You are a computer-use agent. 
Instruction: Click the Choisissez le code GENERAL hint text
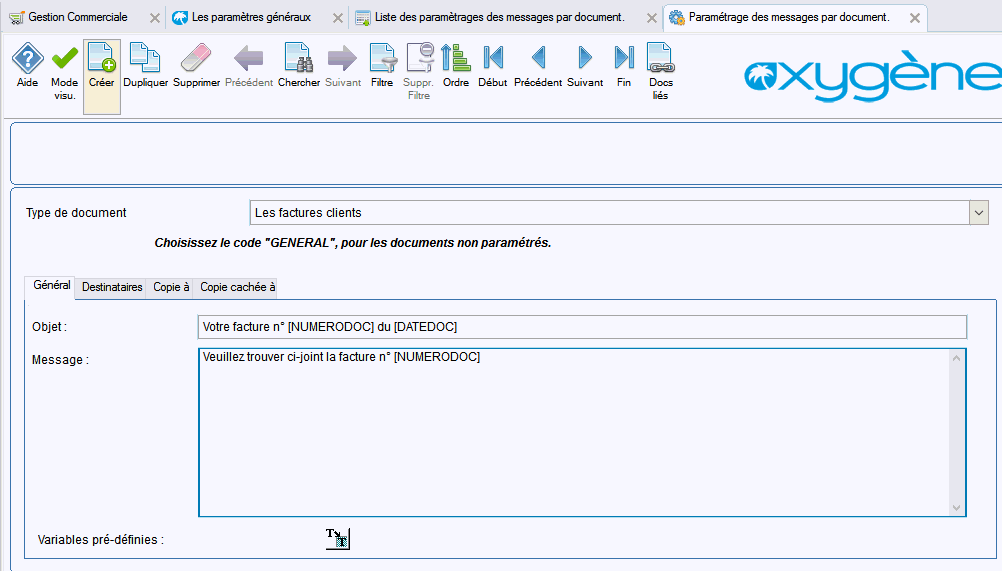click(x=353, y=243)
